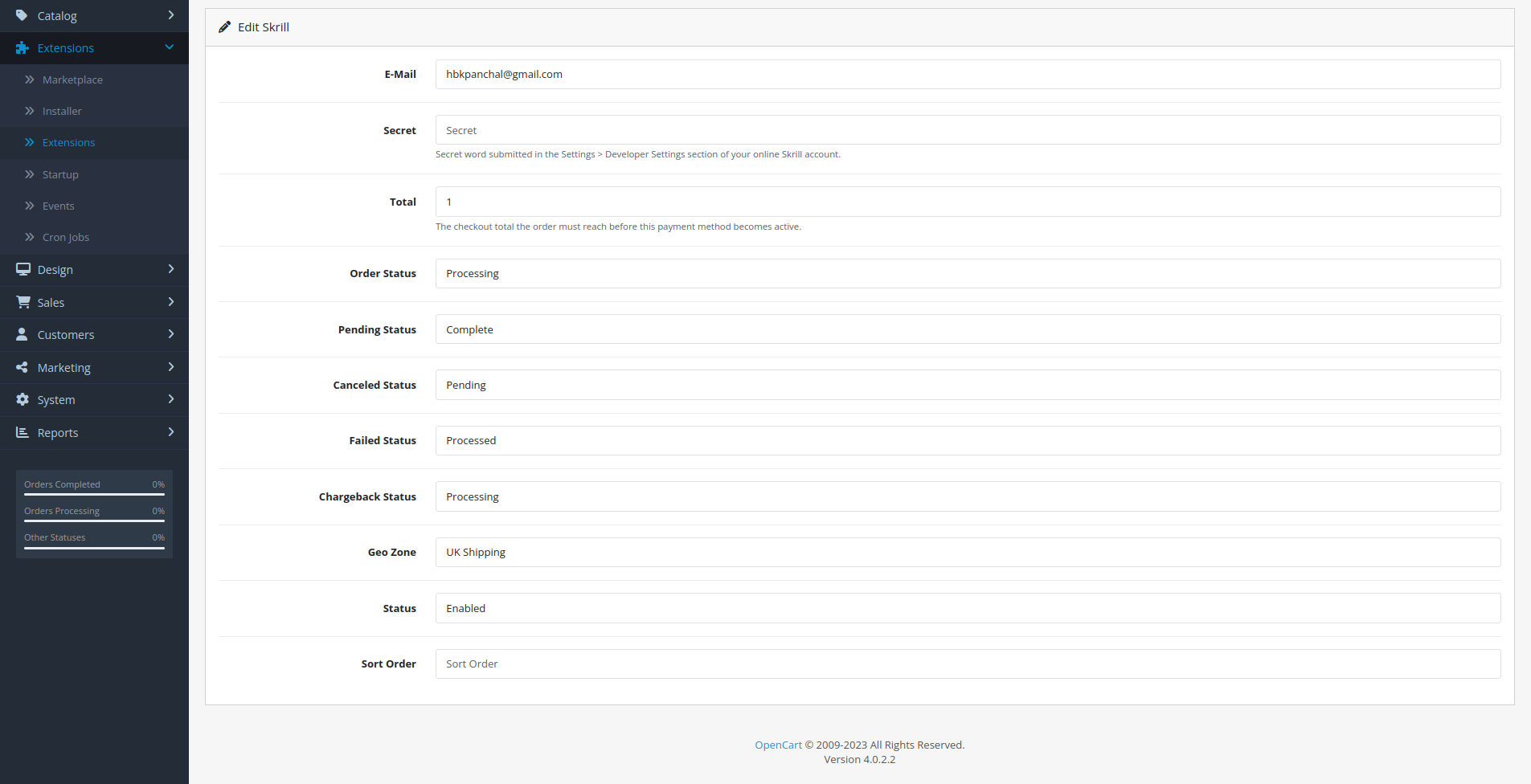Click the Design monitor icon
Viewport: 1531px width, 784px height.
[x=23, y=270]
